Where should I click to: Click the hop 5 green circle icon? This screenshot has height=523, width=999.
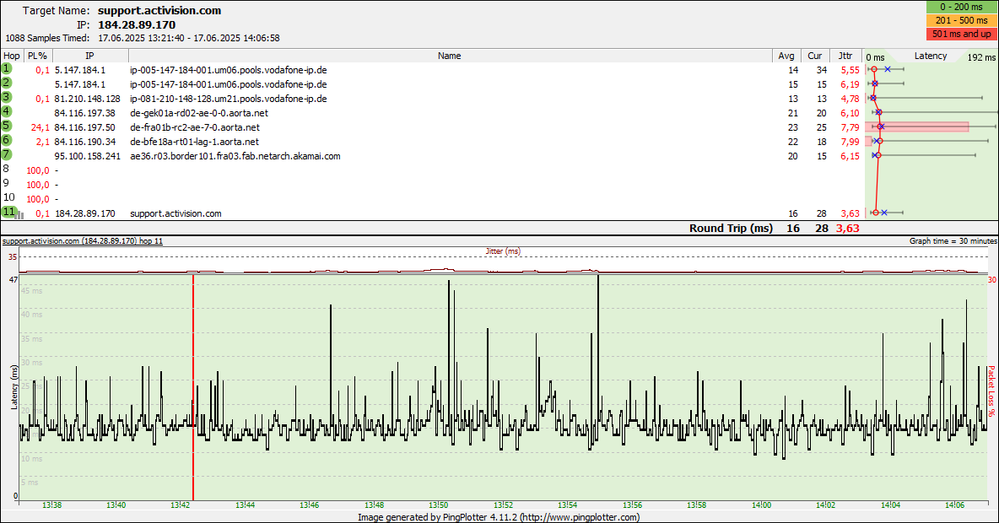pyautogui.click(x=7, y=127)
